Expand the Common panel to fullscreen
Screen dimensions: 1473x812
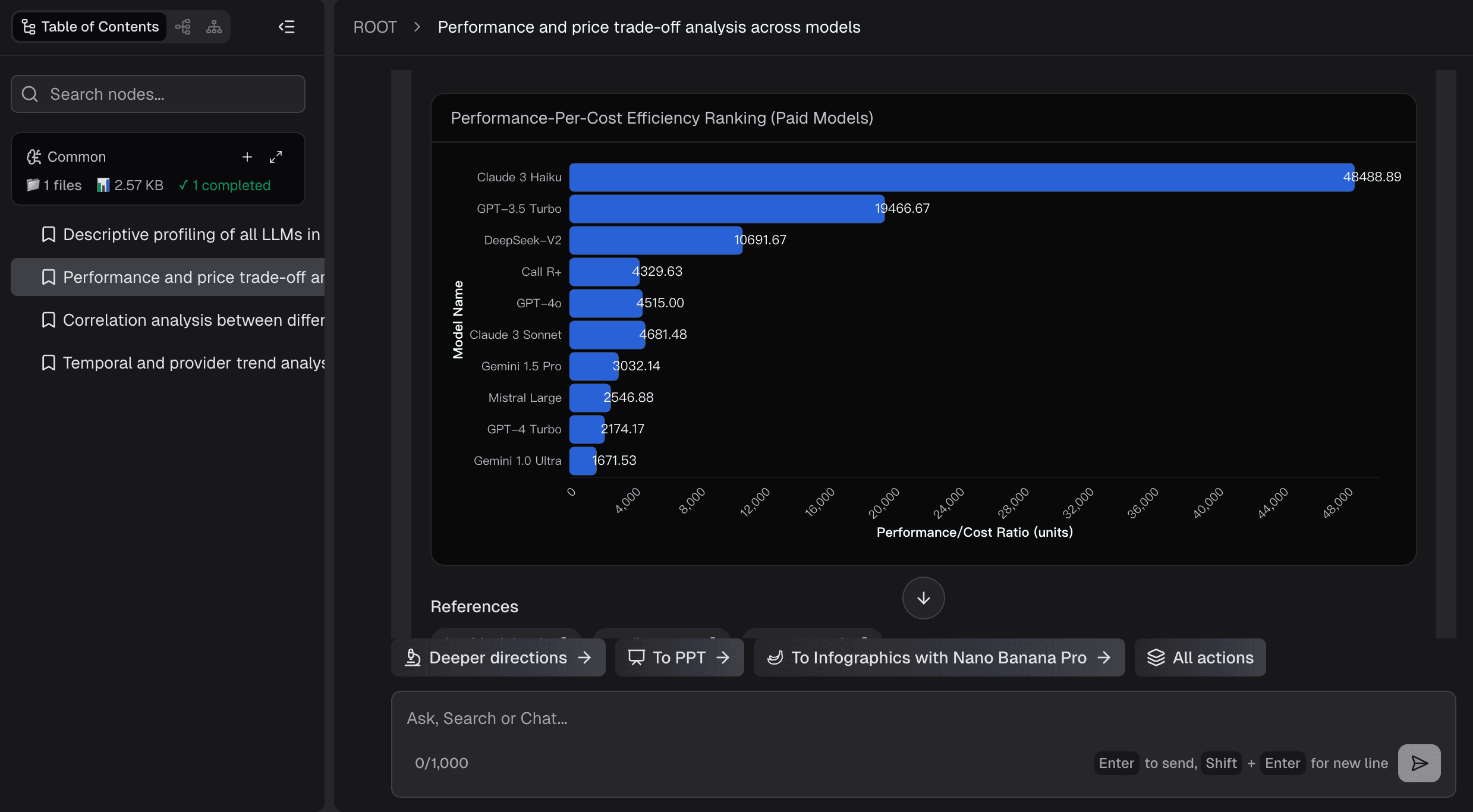coord(276,157)
